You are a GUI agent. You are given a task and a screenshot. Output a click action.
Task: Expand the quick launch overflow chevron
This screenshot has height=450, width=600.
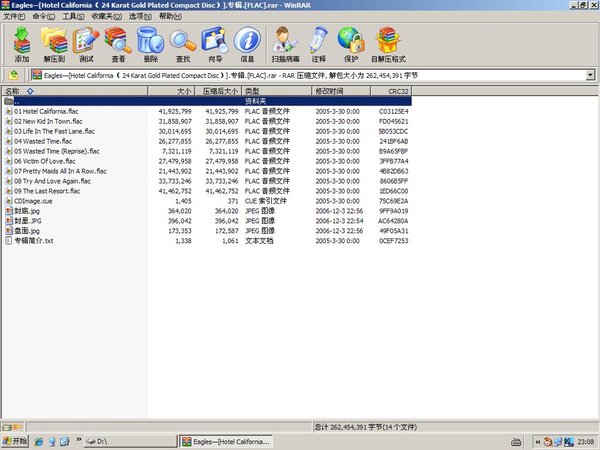(79, 440)
